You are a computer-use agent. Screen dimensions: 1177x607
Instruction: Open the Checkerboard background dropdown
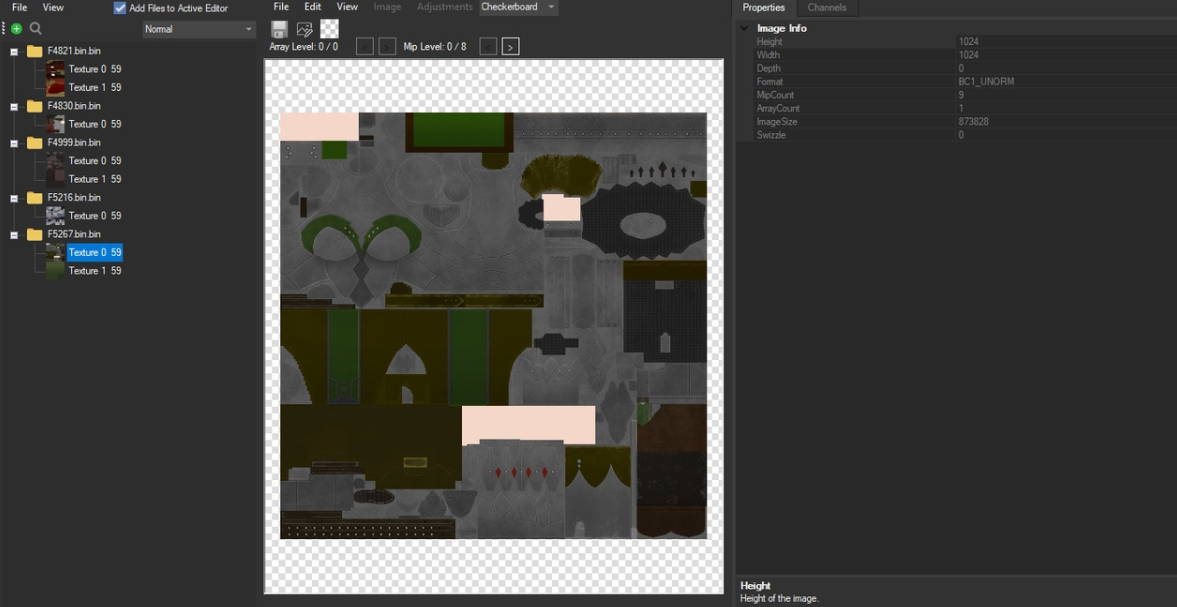(x=519, y=7)
